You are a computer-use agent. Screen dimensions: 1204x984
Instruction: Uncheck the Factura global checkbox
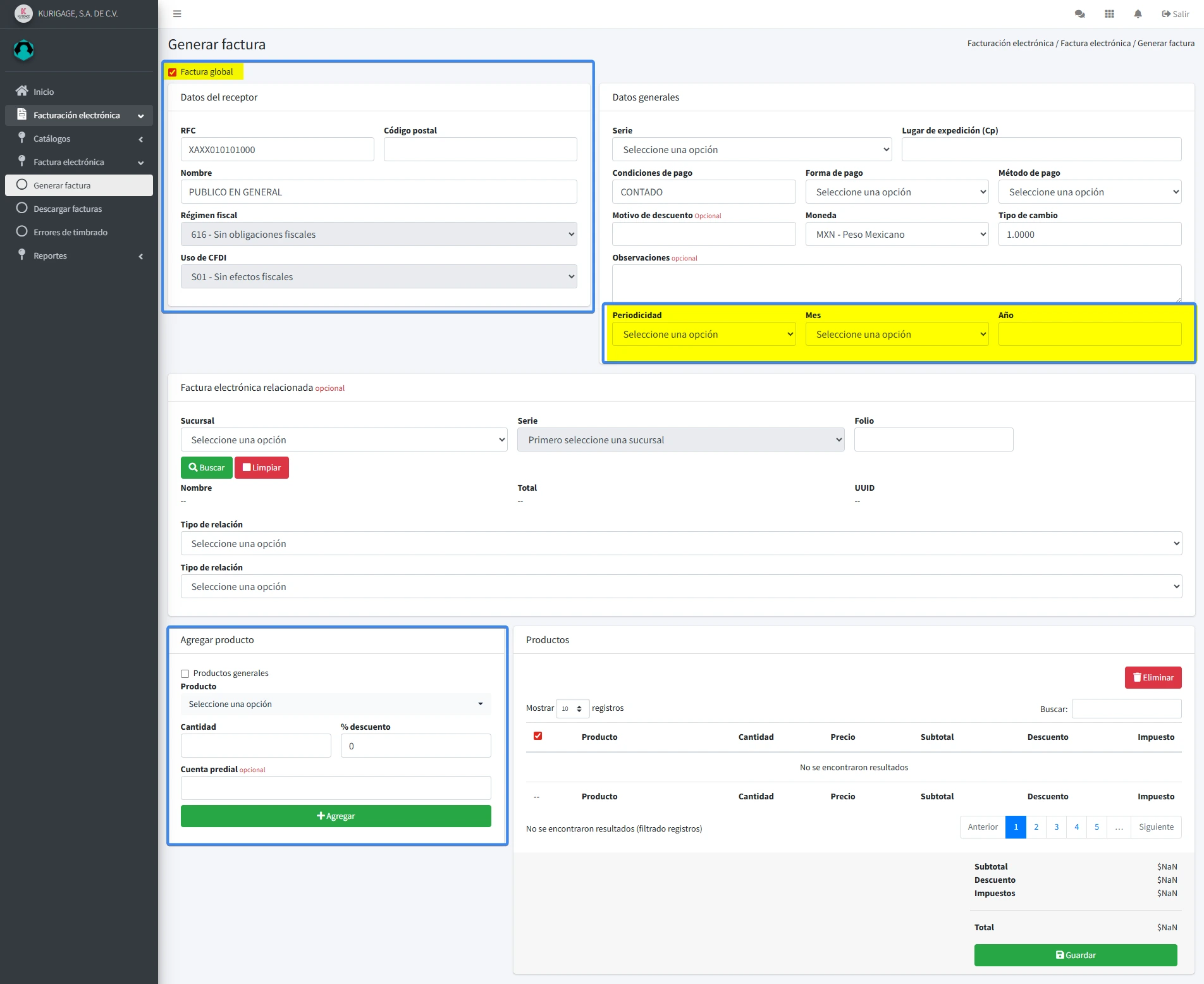(173, 72)
